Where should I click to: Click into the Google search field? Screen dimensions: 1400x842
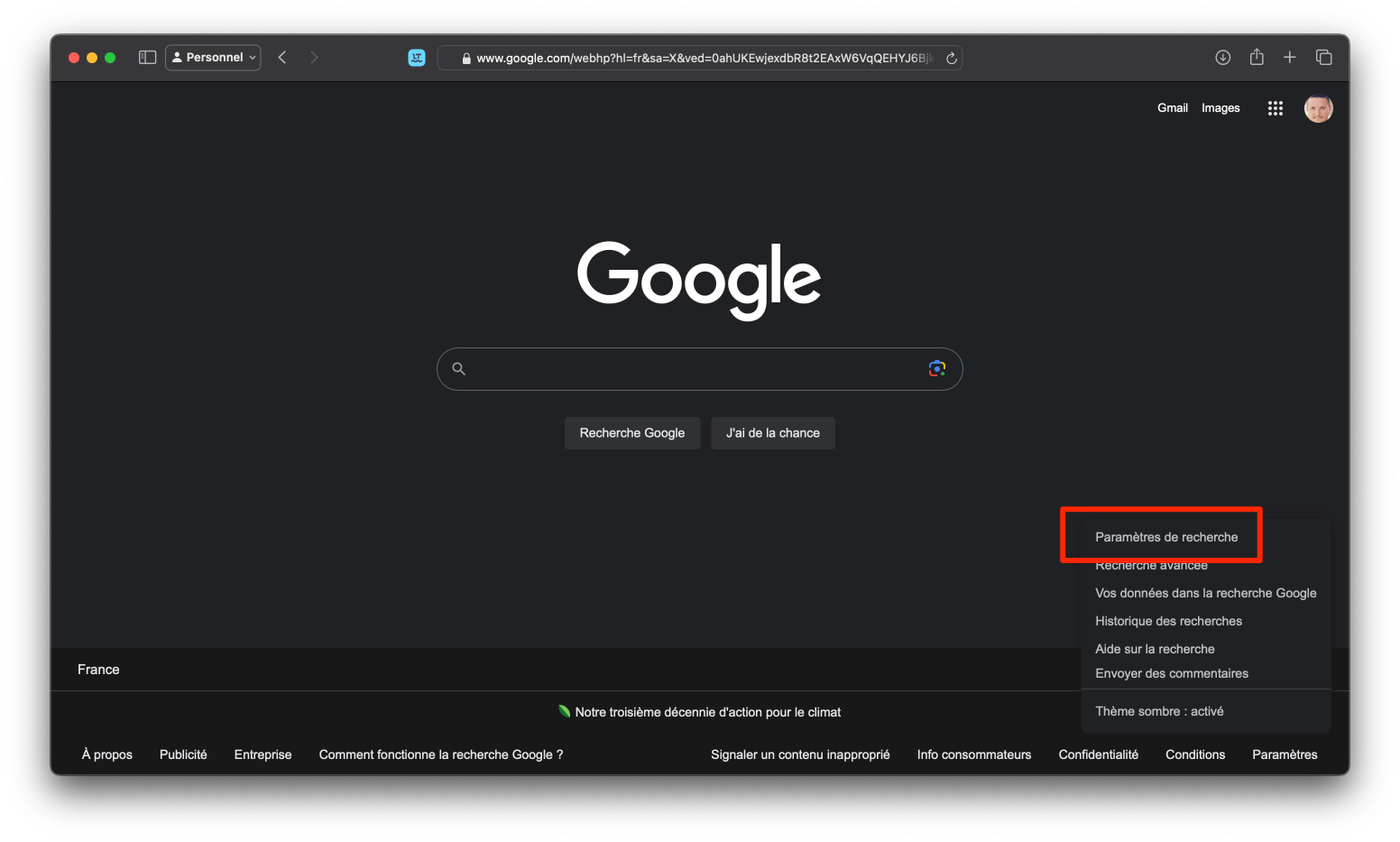point(700,369)
